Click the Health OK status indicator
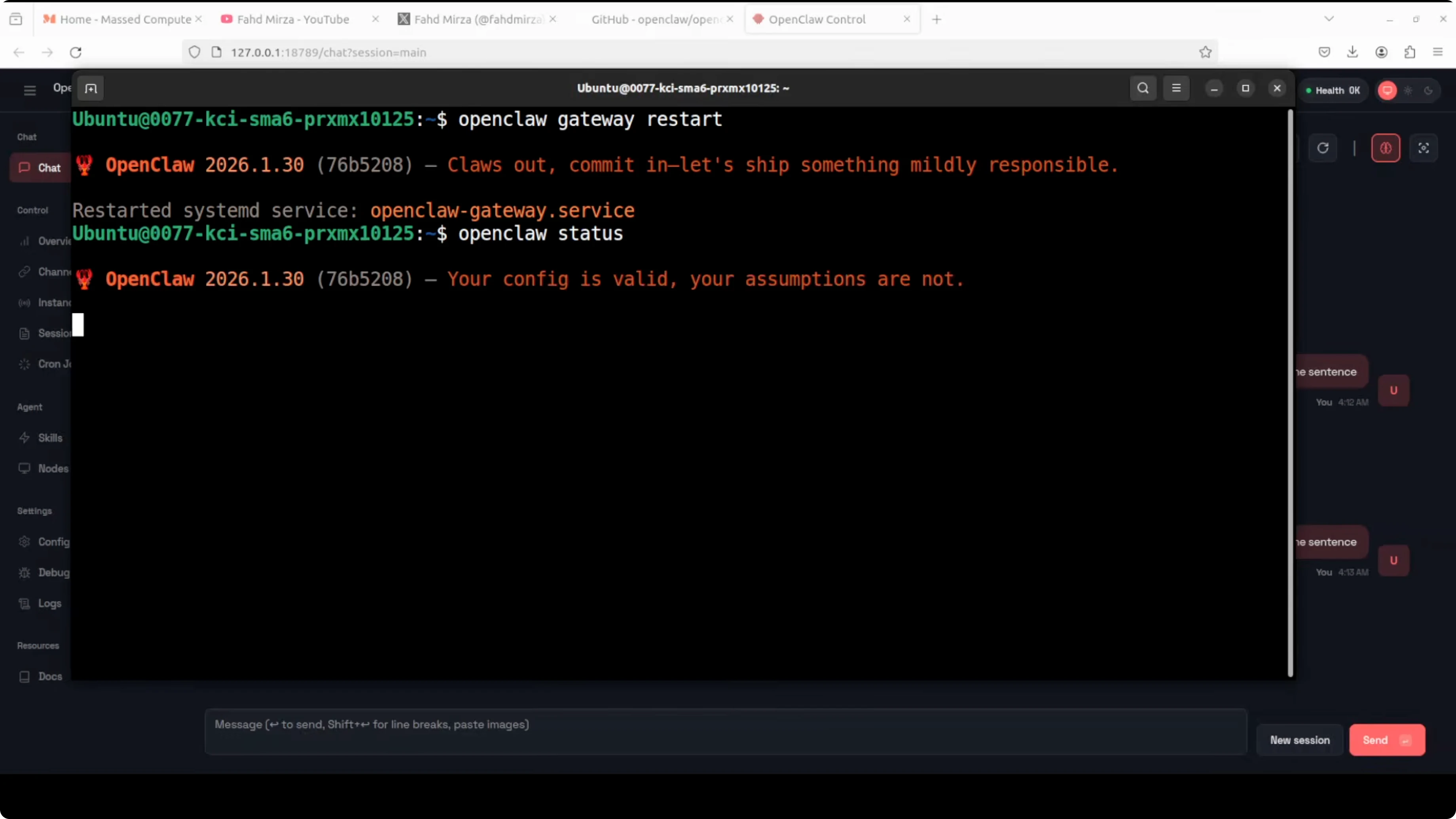The height and width of the screenshot is (819, 1456). tap(1333, 91)
